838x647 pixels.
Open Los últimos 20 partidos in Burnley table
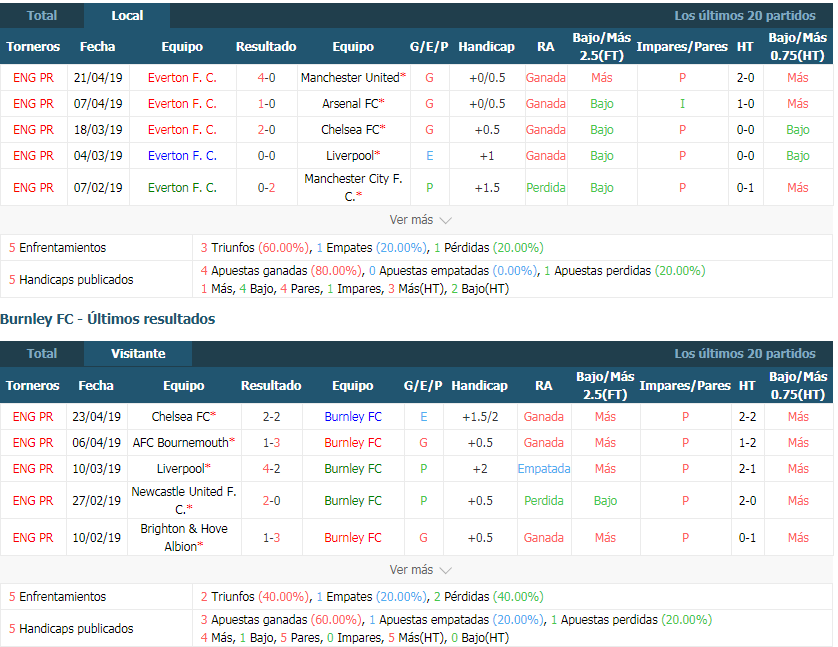pos(744,354)
